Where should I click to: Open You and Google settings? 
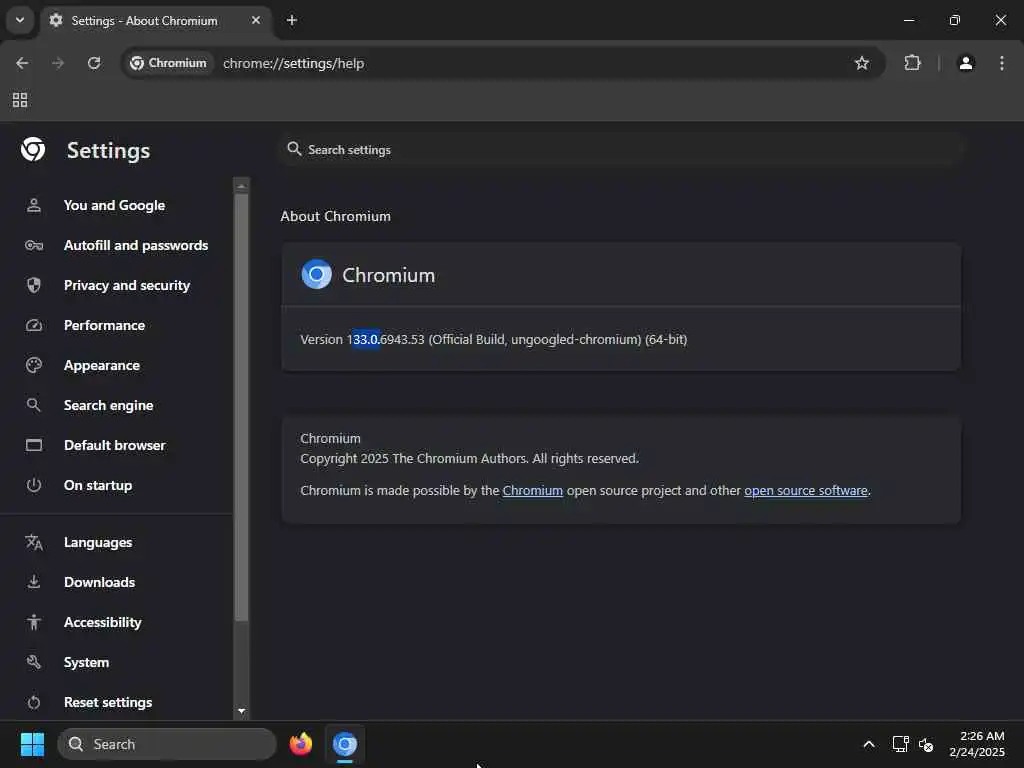[114, 205]
